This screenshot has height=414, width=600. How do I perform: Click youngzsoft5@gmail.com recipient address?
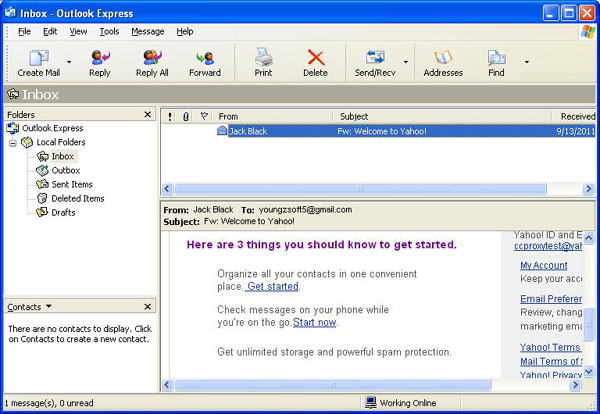305,210
